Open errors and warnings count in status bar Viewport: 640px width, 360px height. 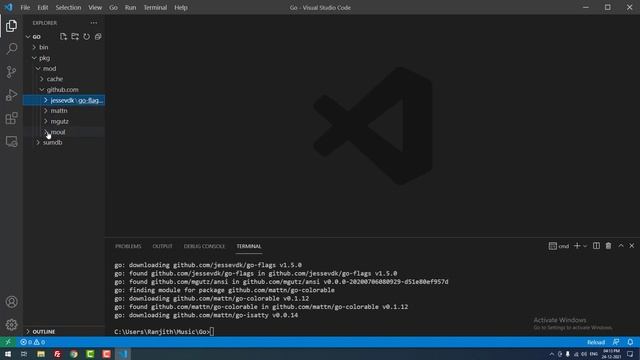(33, 342)
